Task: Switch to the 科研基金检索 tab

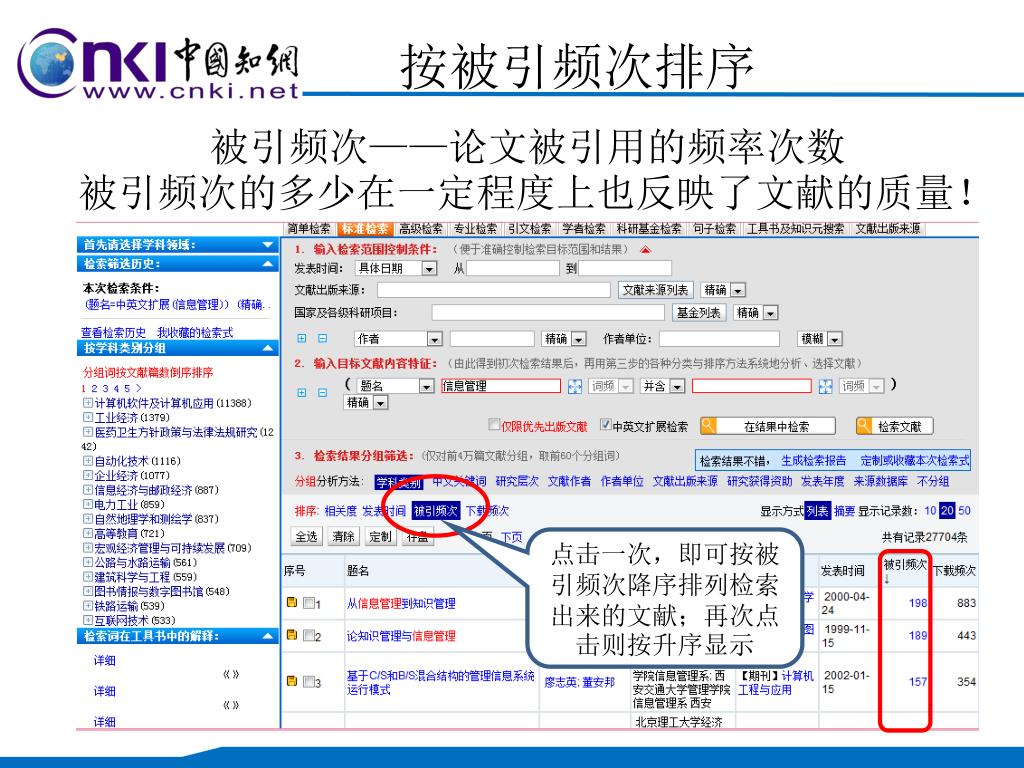Action: (x=648, y=229)
